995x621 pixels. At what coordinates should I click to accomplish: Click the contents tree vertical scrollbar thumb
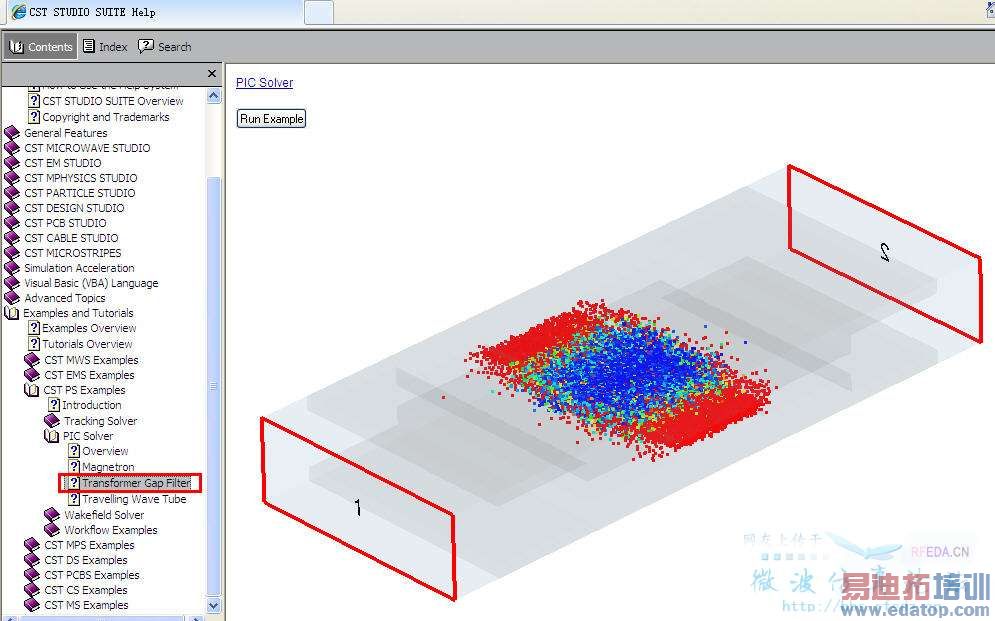[214, 386]
